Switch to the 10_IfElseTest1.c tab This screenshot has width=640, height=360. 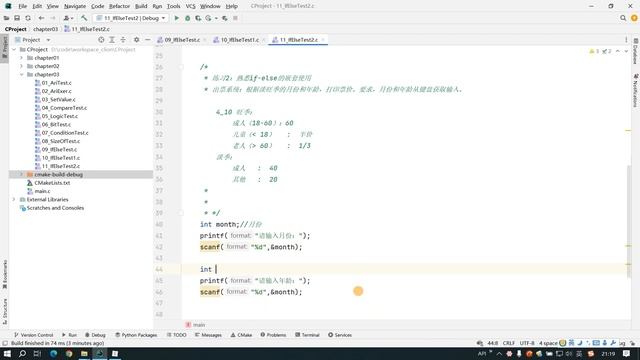(x=240, y=40)
